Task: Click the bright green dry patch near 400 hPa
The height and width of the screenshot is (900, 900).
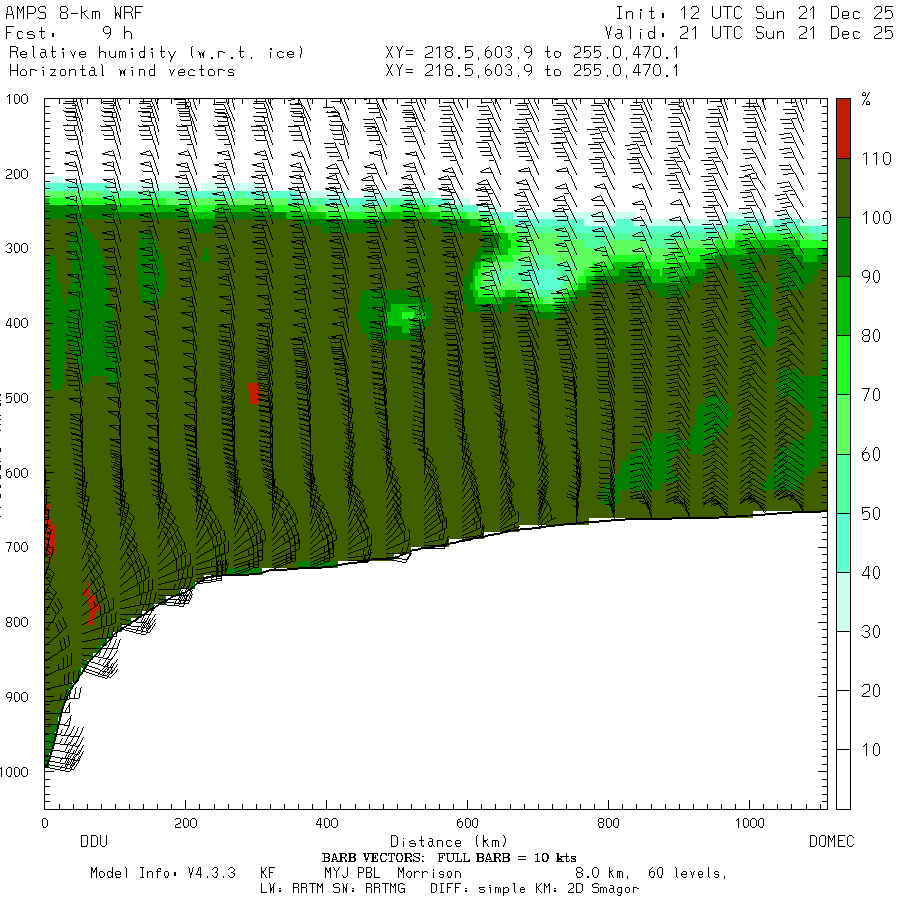Action: coord(406,316)
